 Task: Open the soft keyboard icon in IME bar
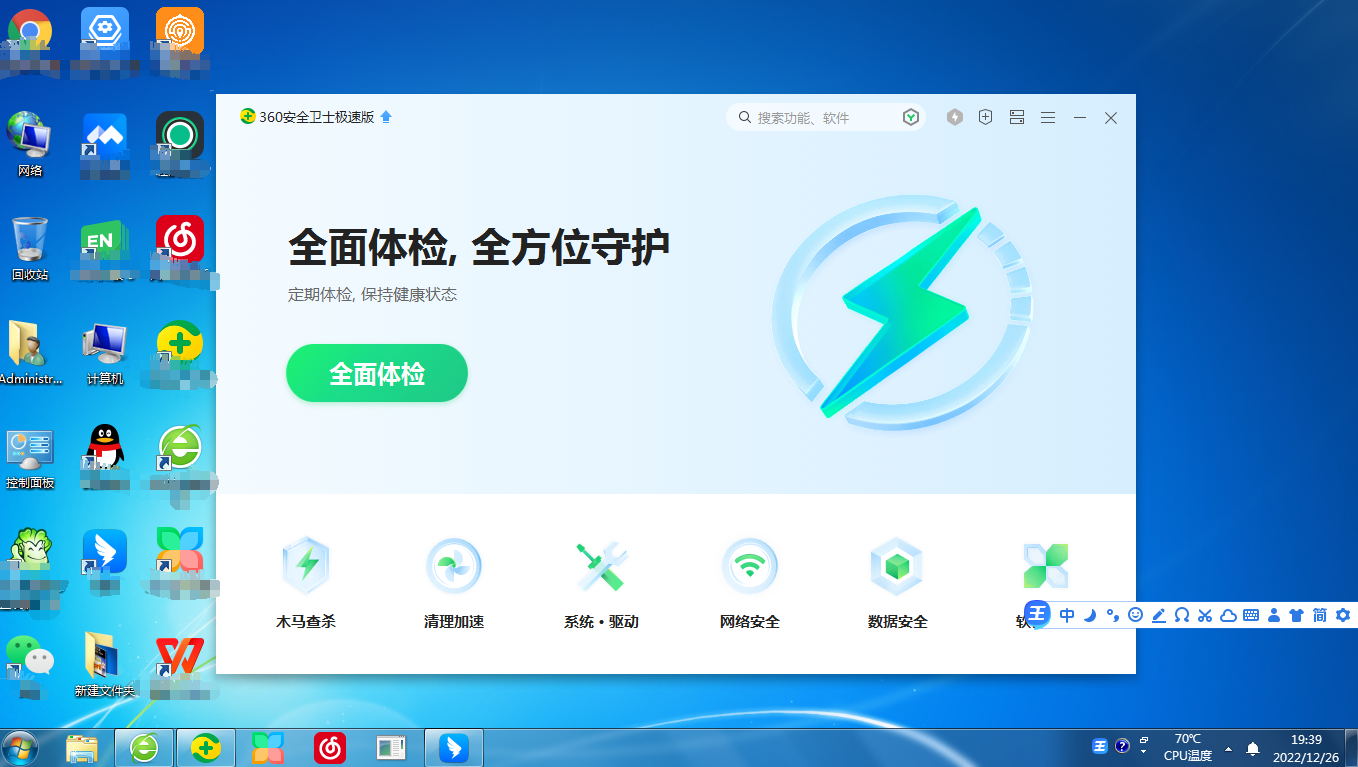coord(1251,615)
